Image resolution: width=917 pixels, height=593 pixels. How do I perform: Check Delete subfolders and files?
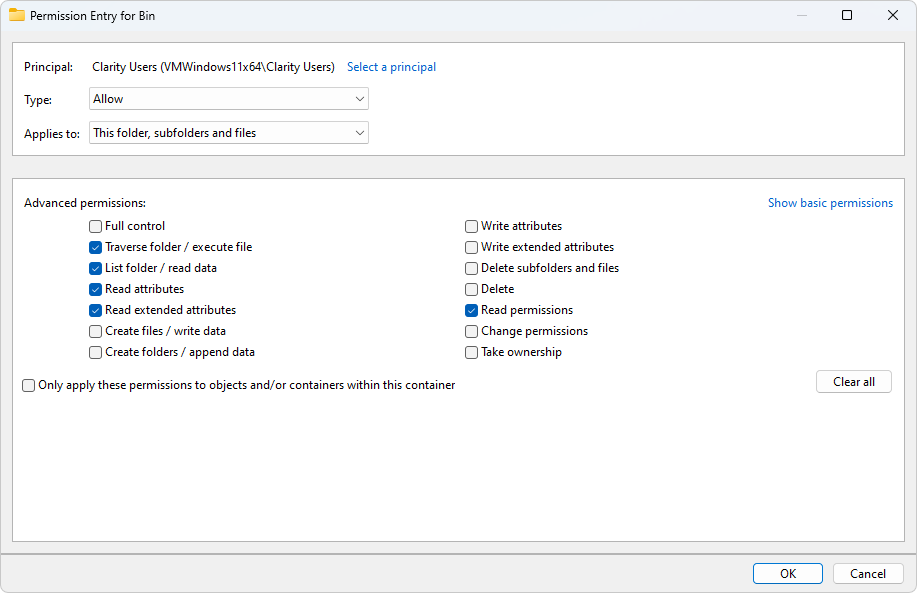(x=471, y=268)
